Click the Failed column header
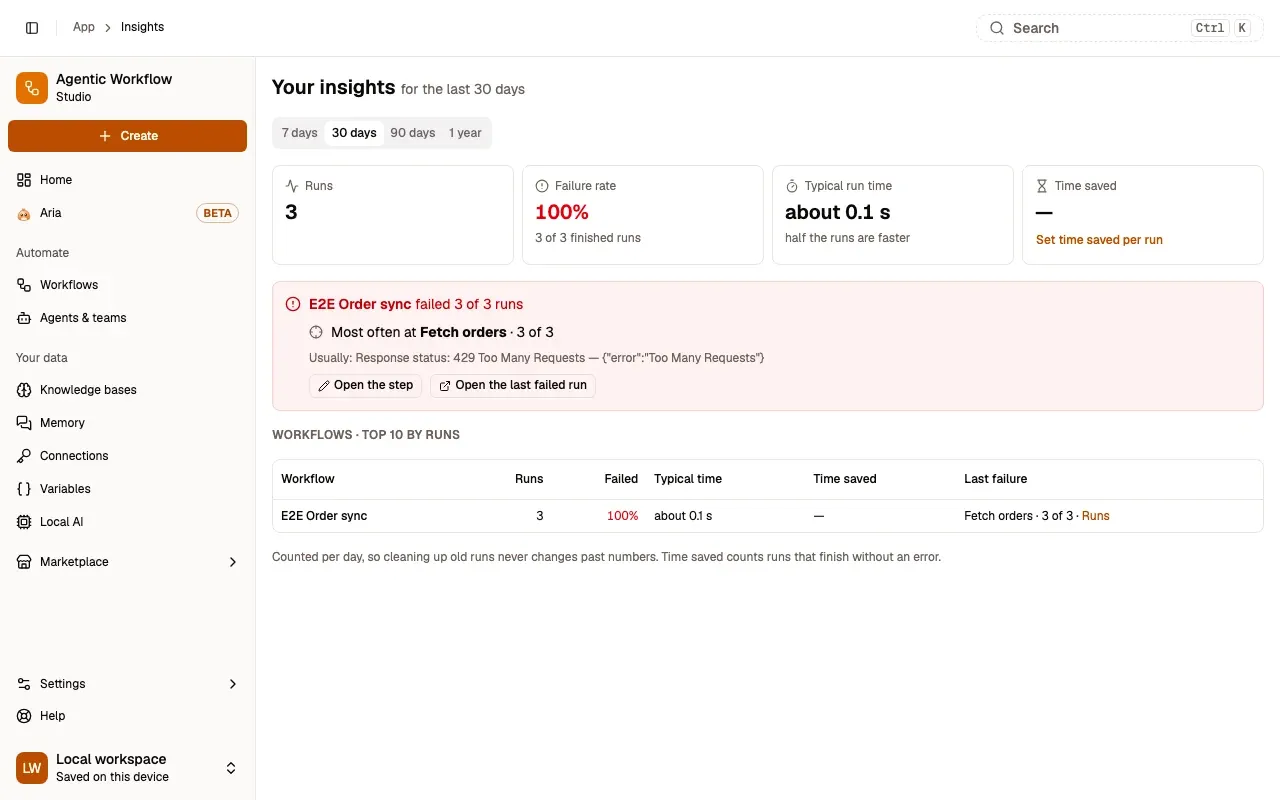Image resolution: width=1280 pixels, height=800 pixels. coord(621,479)
